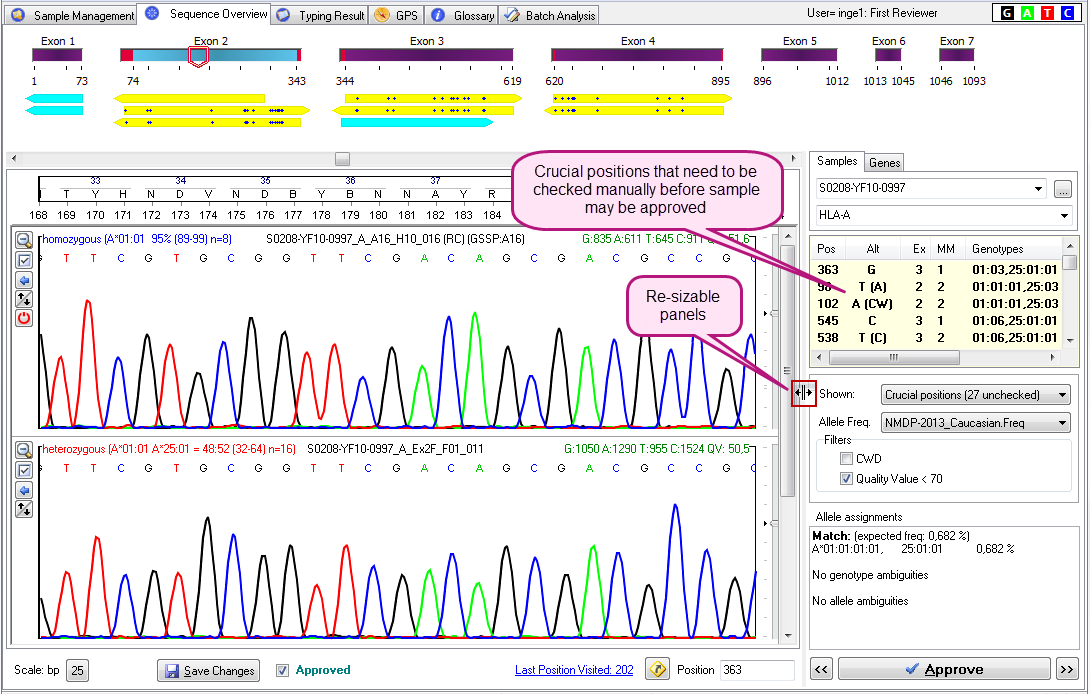
Task: Select the Sequence Overview tab
Action: point(204,14)
